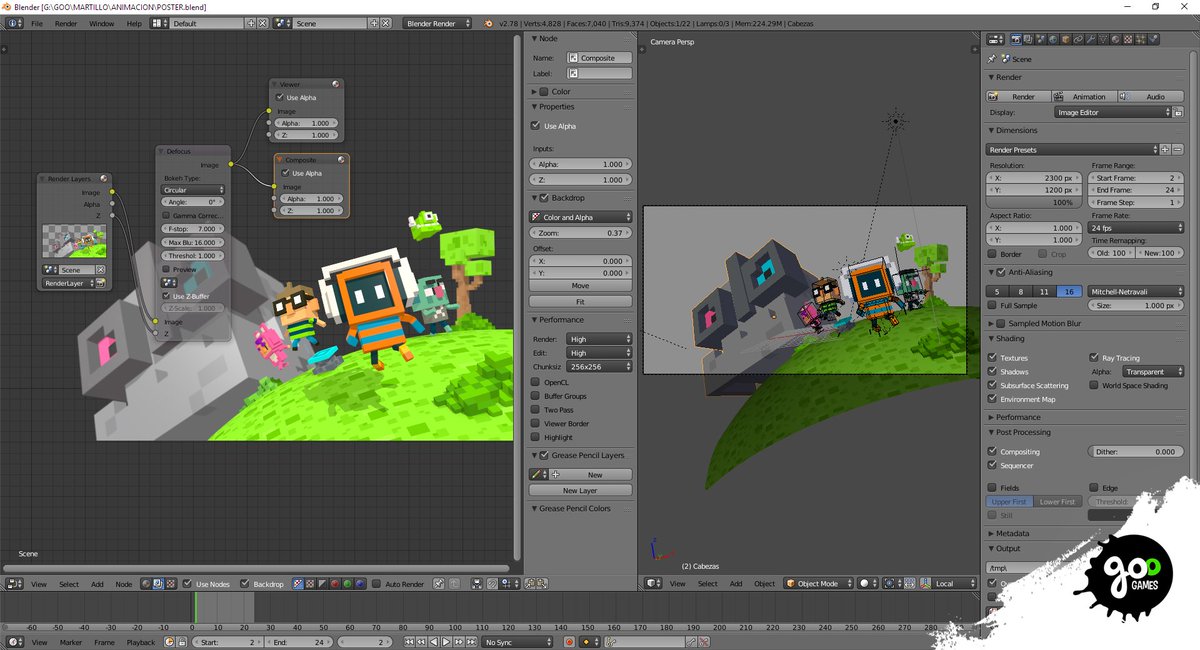Click the grease pencil New Layer button
The image size is (1200, 650).
580,490
